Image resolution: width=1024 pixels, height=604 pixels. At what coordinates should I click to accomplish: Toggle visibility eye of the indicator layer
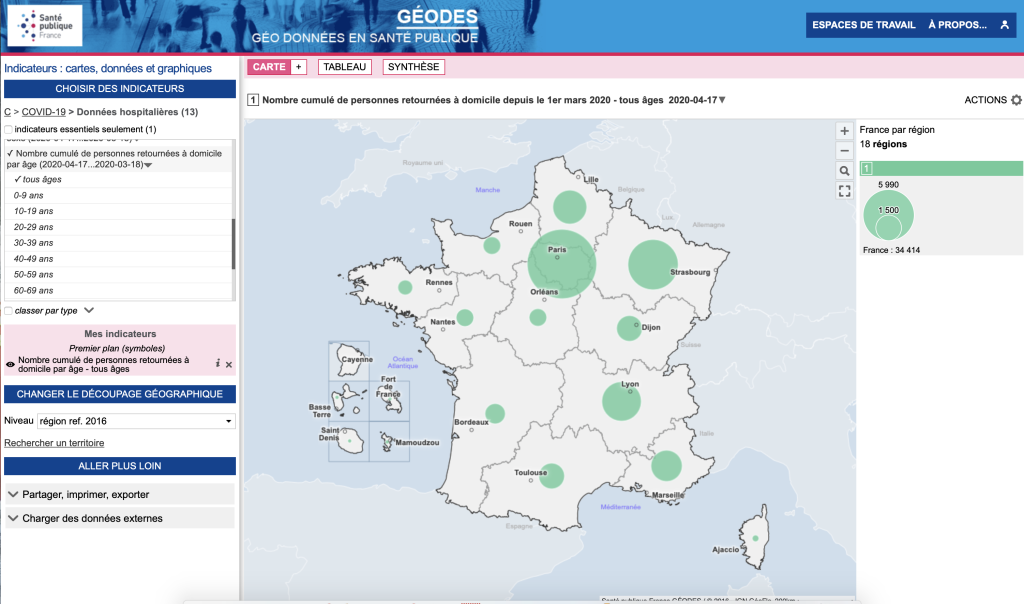coord(10,365)
